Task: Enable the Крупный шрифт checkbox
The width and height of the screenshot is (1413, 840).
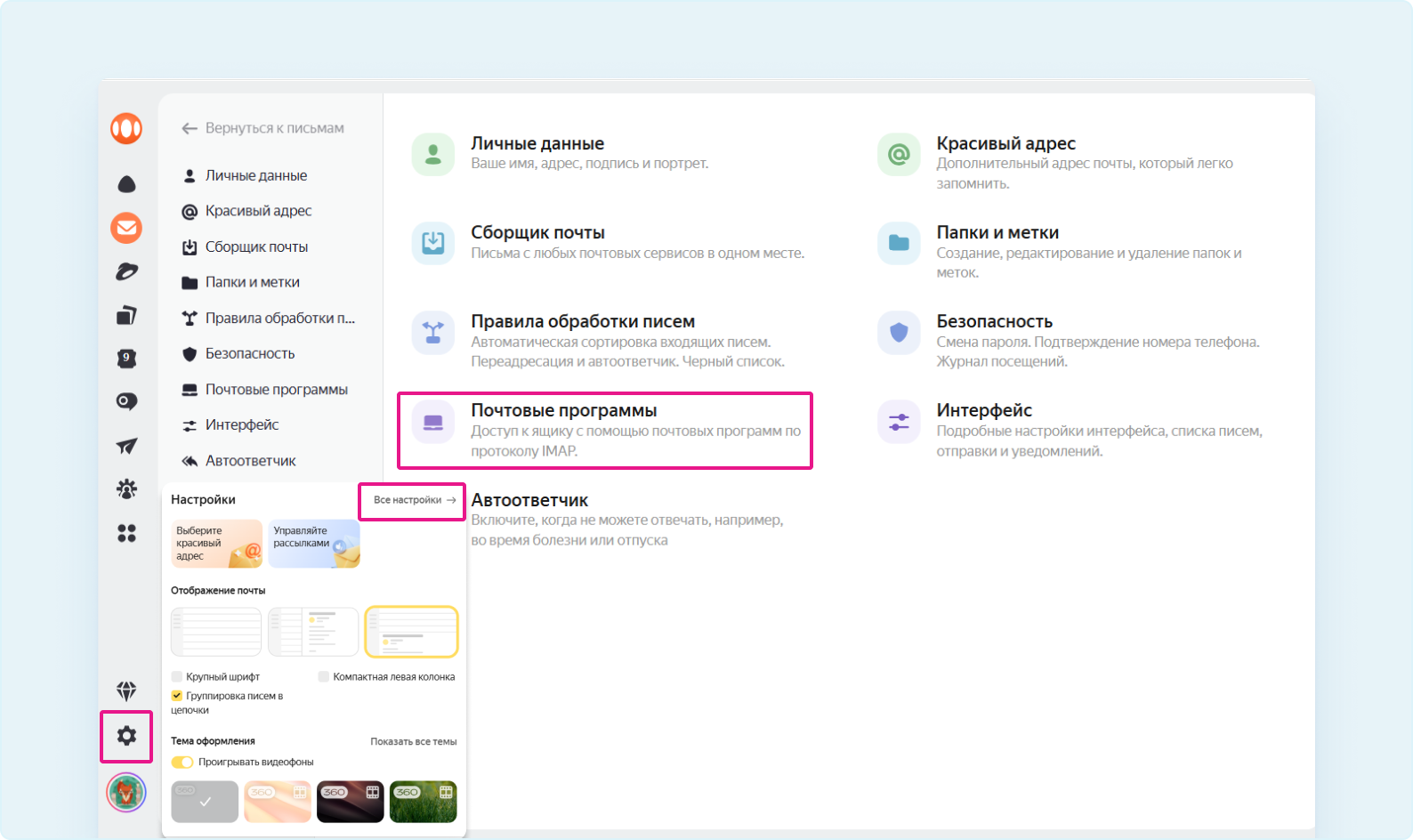Action: [177, 677]
